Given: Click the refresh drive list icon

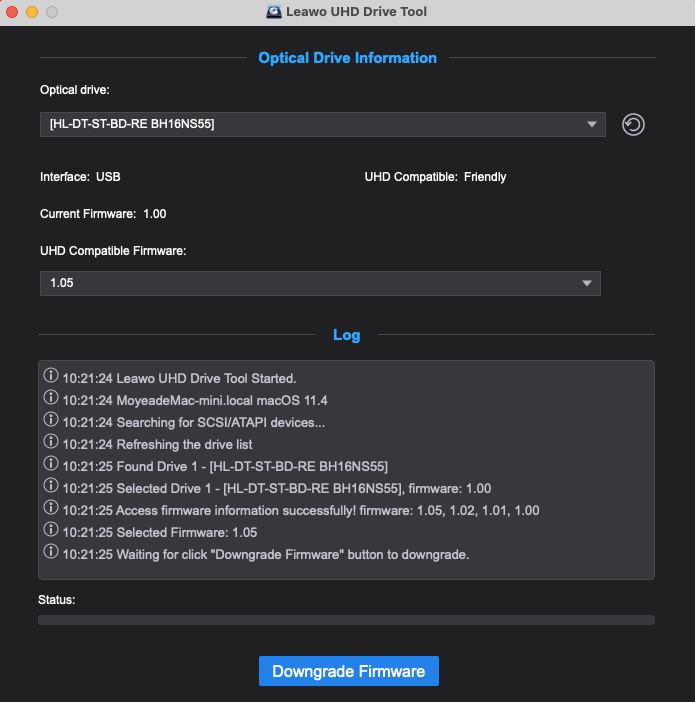Looking at the screenshot, I should [632, 124].
